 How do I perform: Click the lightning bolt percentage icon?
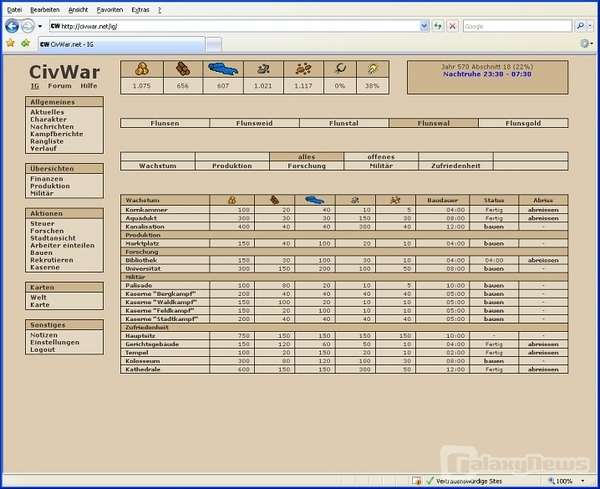coord(372,69)
